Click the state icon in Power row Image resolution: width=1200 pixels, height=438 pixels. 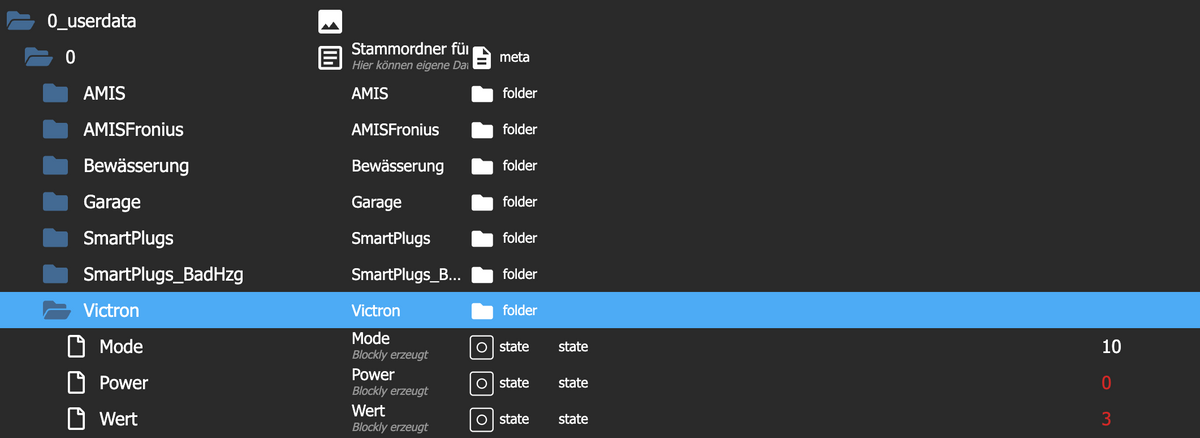(482, 383)
